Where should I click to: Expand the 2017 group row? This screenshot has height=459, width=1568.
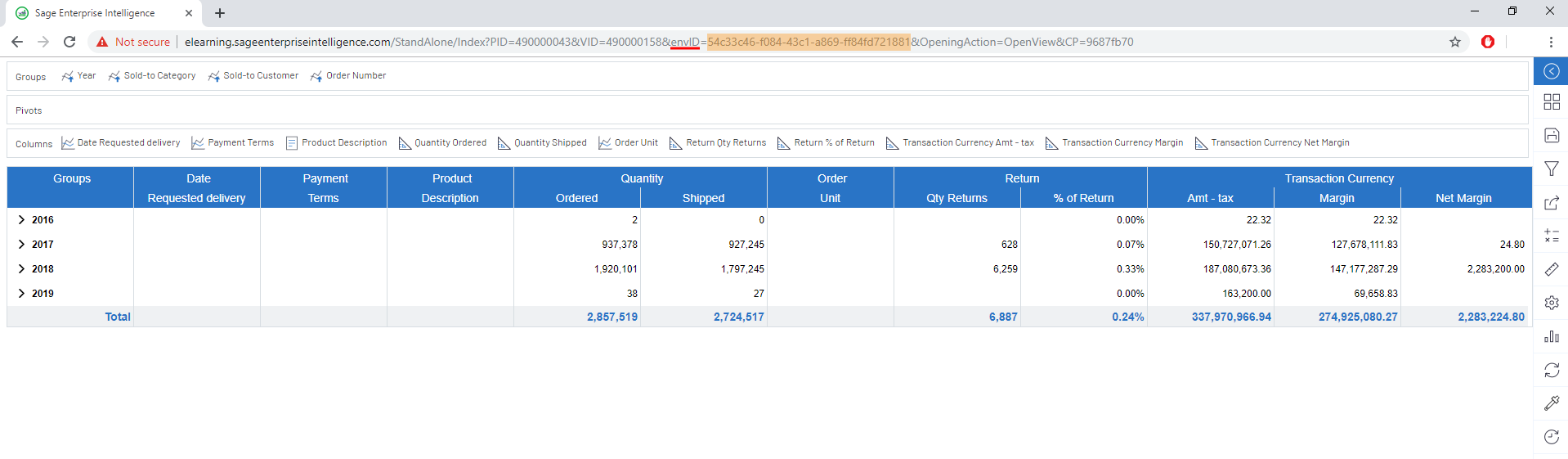click(x=21, y=245)
